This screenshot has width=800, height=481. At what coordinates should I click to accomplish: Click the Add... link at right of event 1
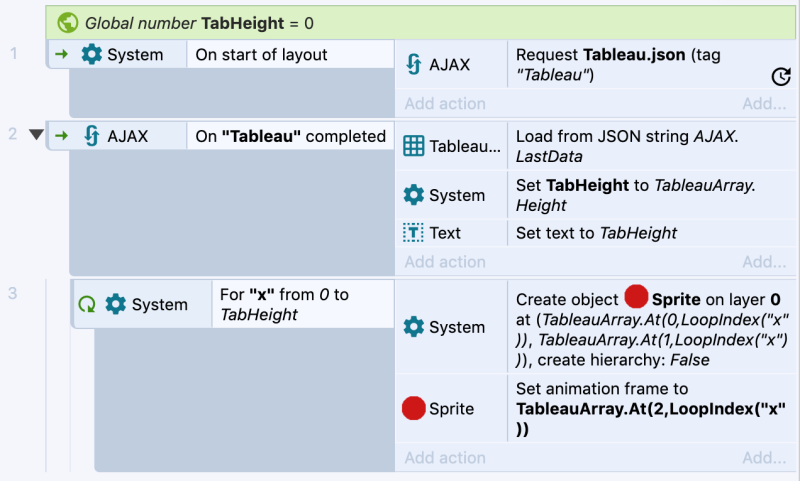pyautogui.click(x=764, y=104)
